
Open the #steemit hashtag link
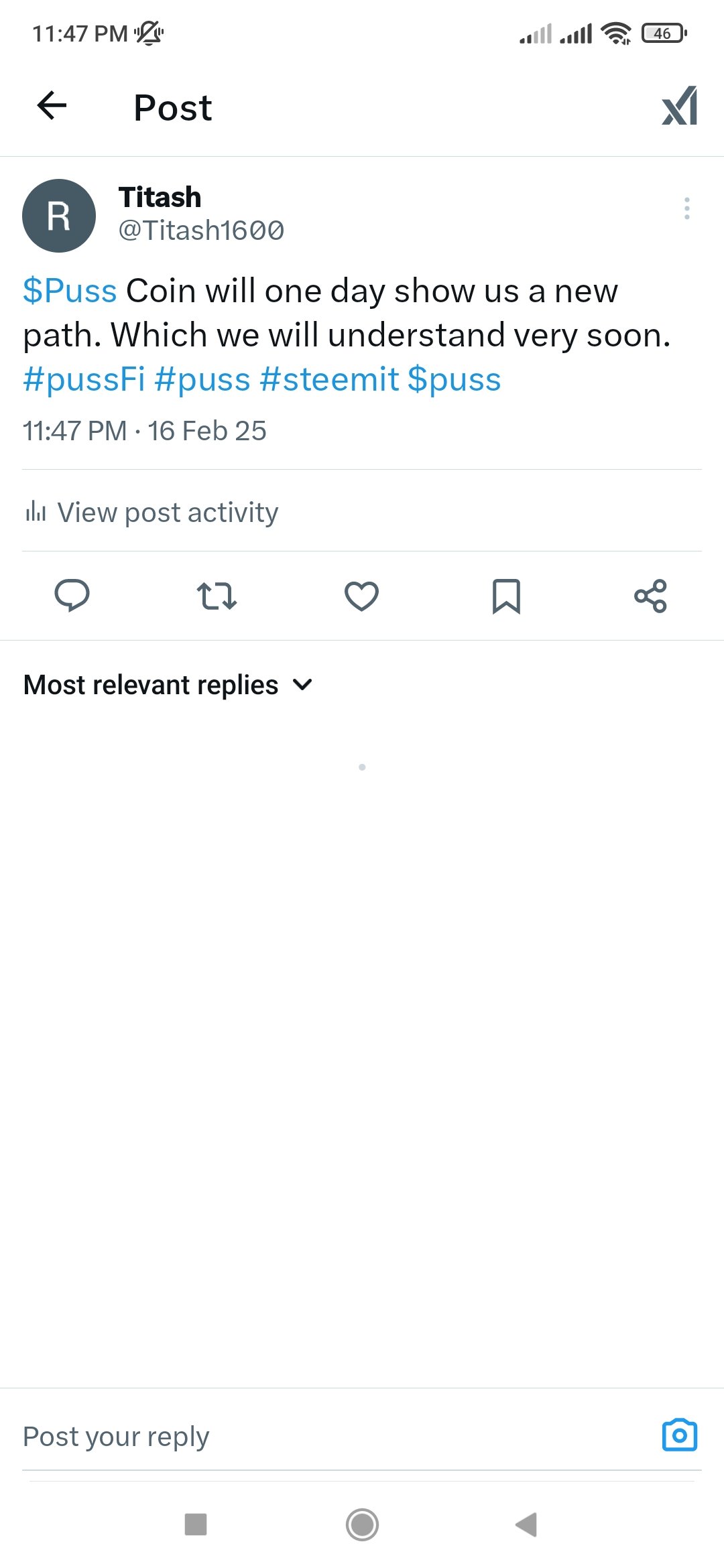(x=329, y=379)
